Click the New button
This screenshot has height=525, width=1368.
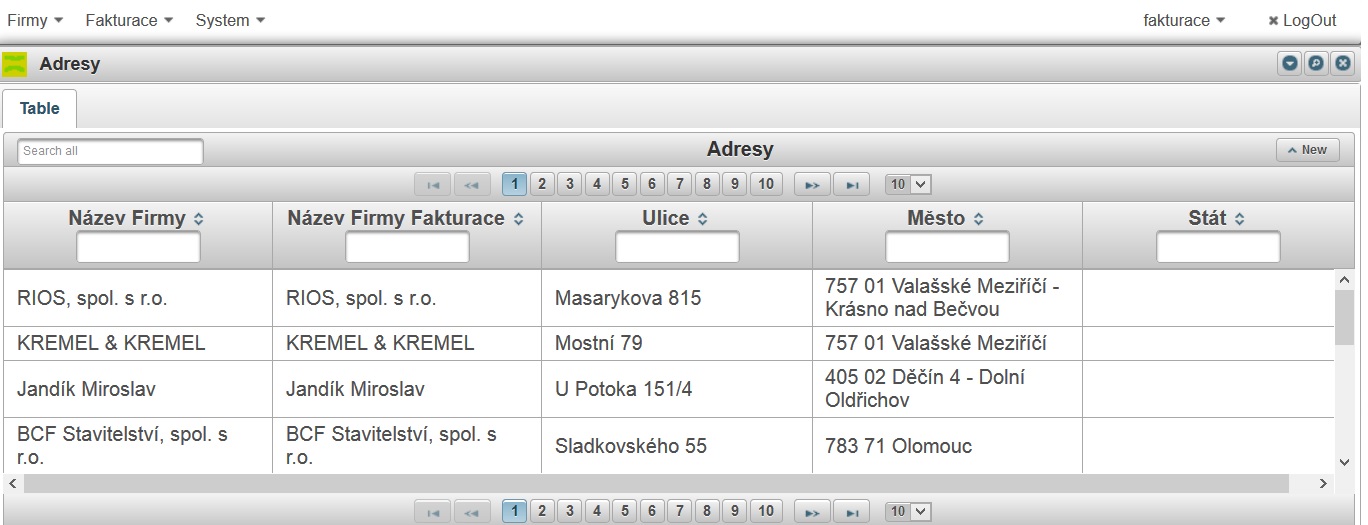[x=1307, y=150]
